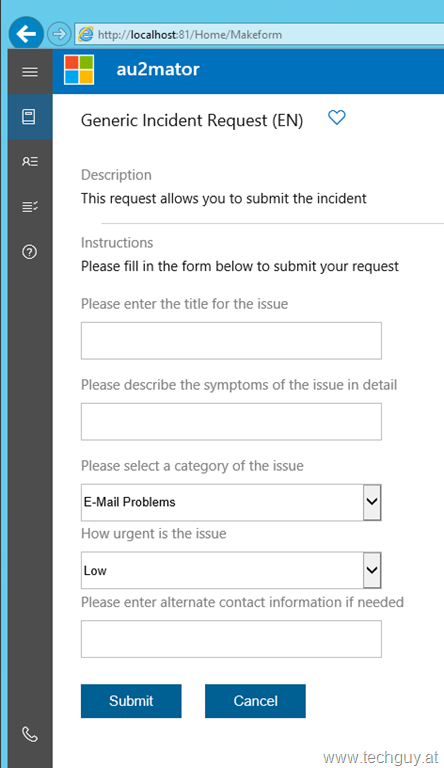Click the Internet Explorer icon in the address bar

pos(86,34)
